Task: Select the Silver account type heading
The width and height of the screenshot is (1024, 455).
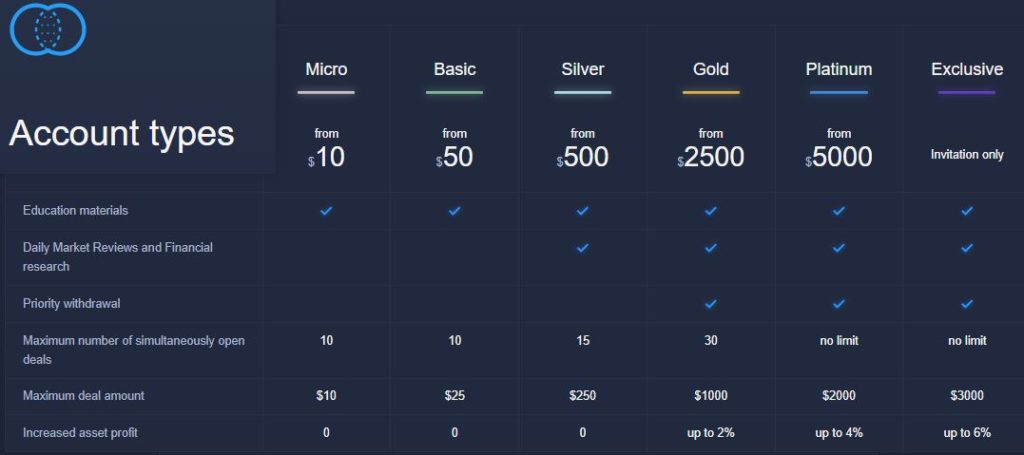Action: click(x=583, y=69)
